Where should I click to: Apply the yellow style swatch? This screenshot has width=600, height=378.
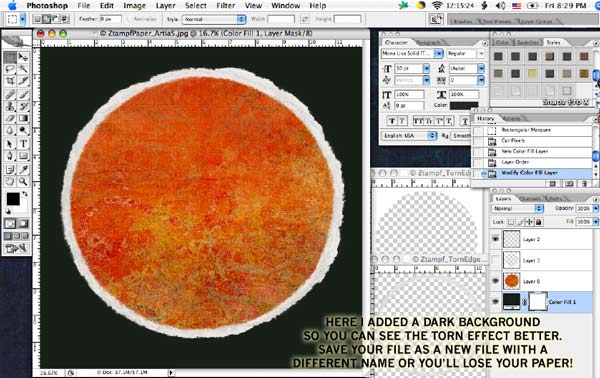point(532,73)
